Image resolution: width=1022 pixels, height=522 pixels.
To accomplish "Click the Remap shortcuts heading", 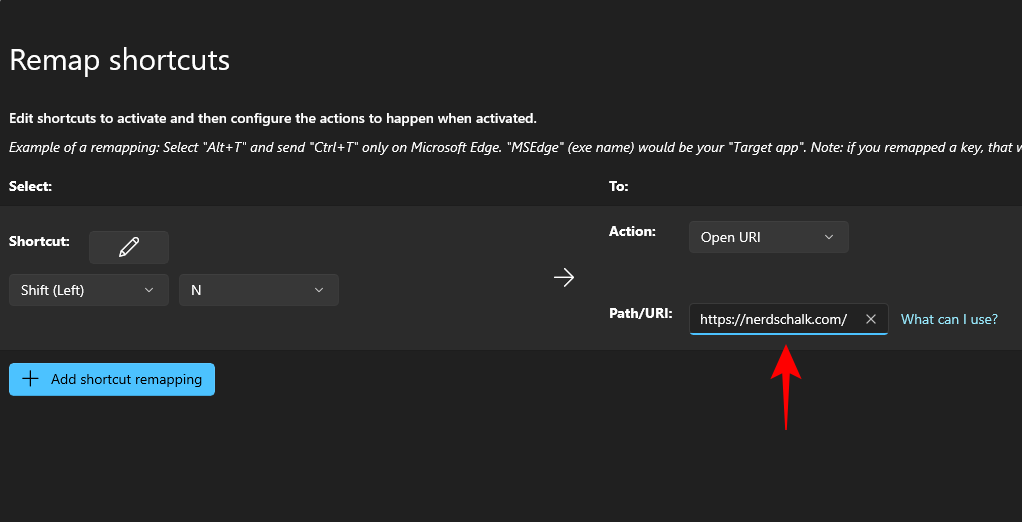I will coord(120,61).
